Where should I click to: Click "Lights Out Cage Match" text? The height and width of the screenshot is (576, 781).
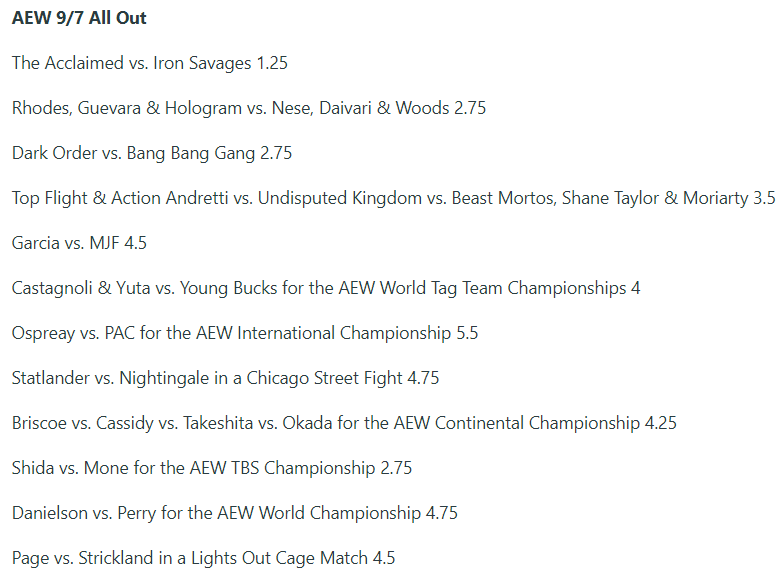point(280,558)
